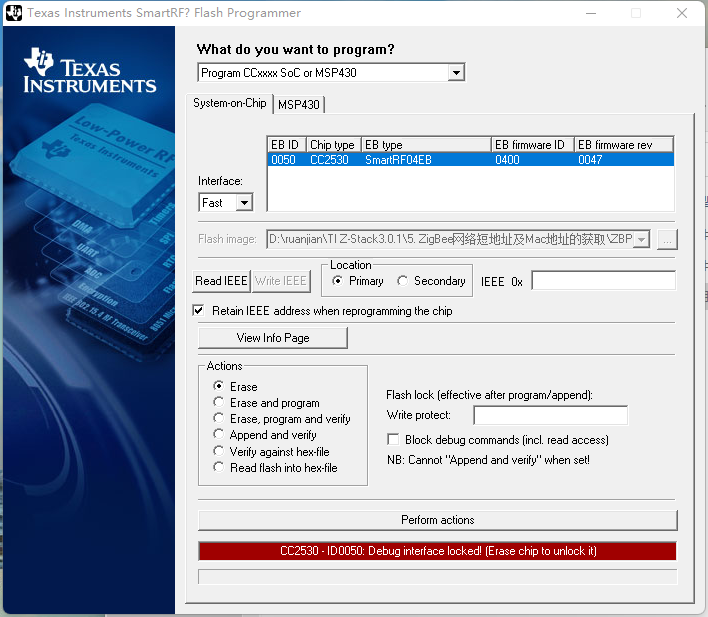708x617 pixels.
Task: Switch to the System-on-Chip tab
Action: point(229,103)
